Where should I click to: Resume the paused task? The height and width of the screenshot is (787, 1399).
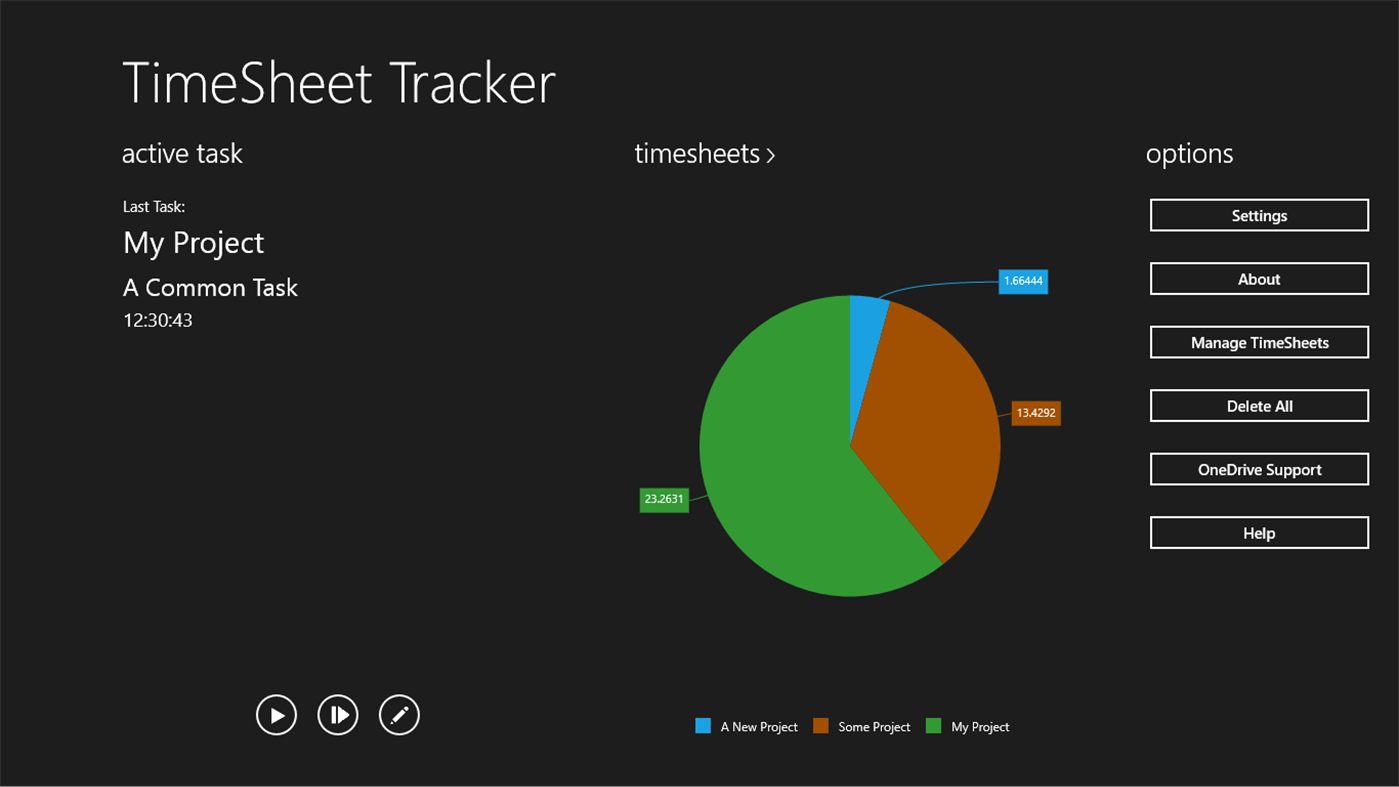(x=337, y=714)
